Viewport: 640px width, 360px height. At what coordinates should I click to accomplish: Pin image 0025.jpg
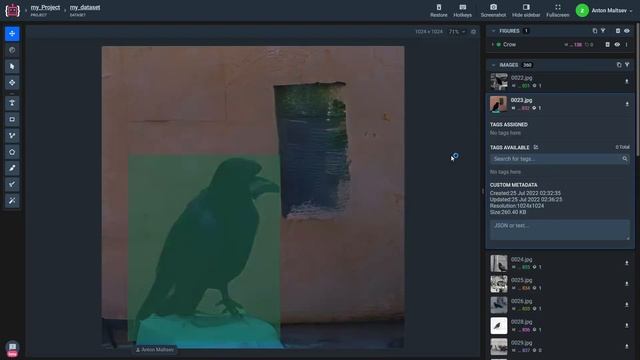click(627, 284)
